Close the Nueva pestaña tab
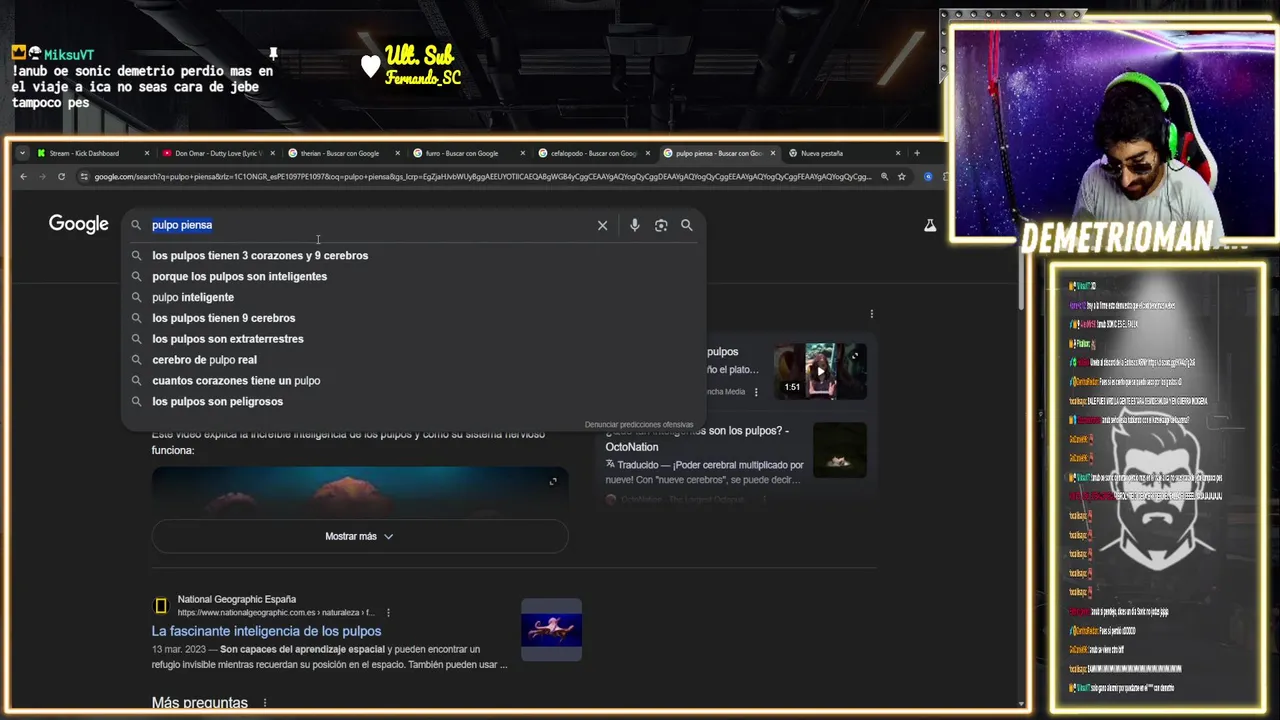The height and width of the screenshot is (720, 1280). pyautogui.click(x=898, y=153)
